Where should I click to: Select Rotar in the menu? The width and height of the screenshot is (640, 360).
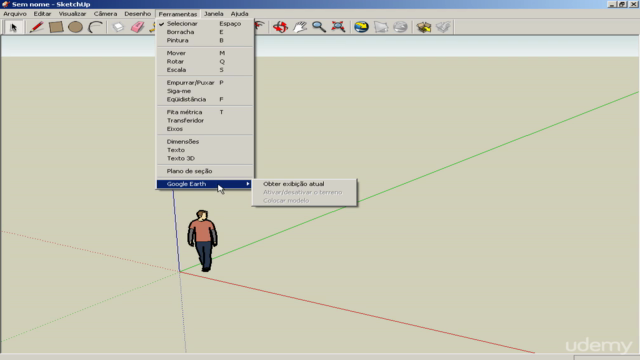(x=205, y=61)
